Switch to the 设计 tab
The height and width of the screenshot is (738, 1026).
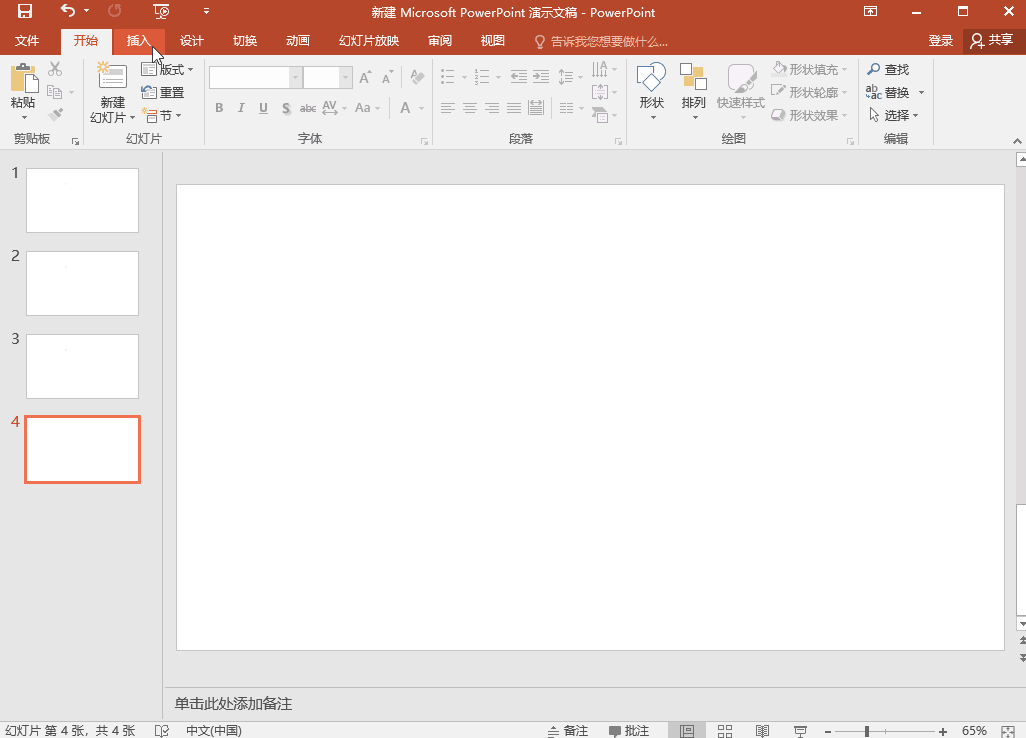[191, 41]
